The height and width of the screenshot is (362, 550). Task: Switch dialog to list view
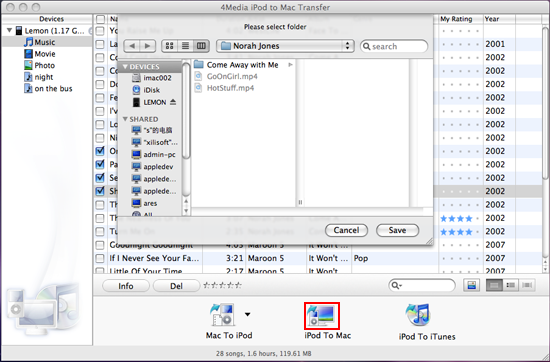pos(185,46)
